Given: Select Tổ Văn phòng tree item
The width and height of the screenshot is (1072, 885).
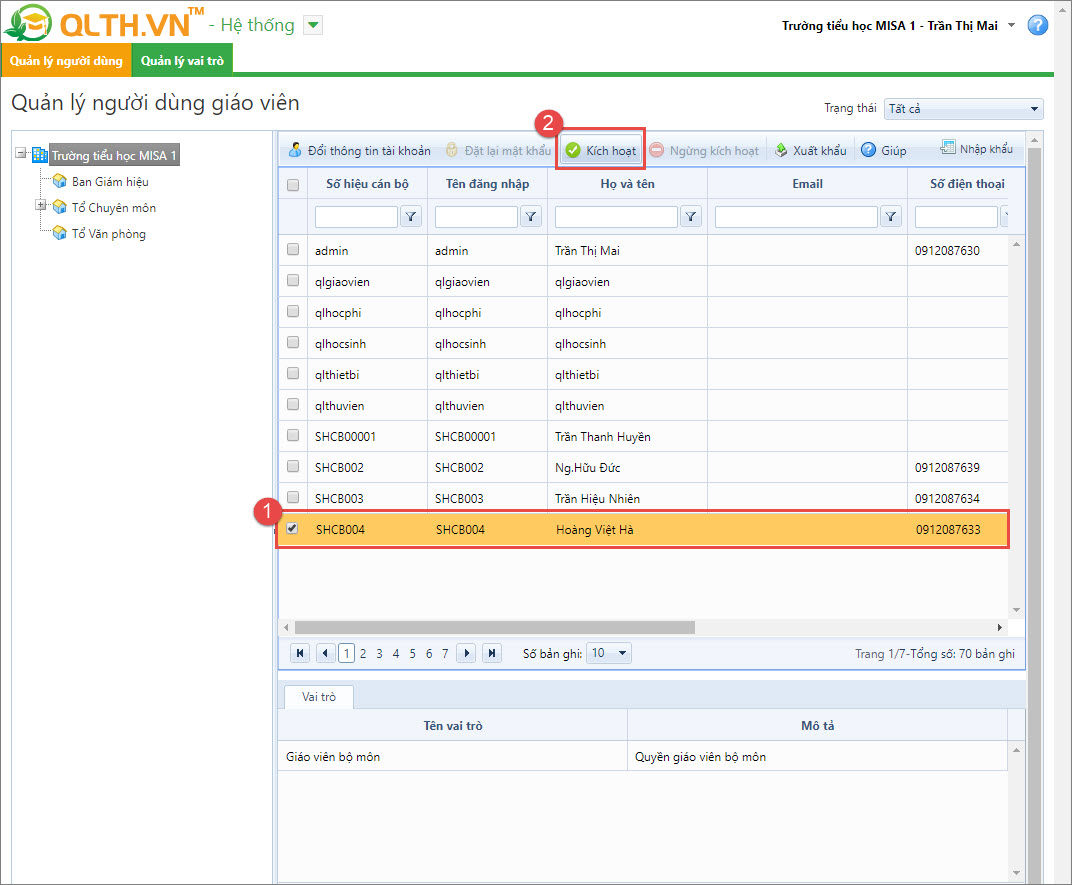Looking at the screenshot, I should [109, 234].
